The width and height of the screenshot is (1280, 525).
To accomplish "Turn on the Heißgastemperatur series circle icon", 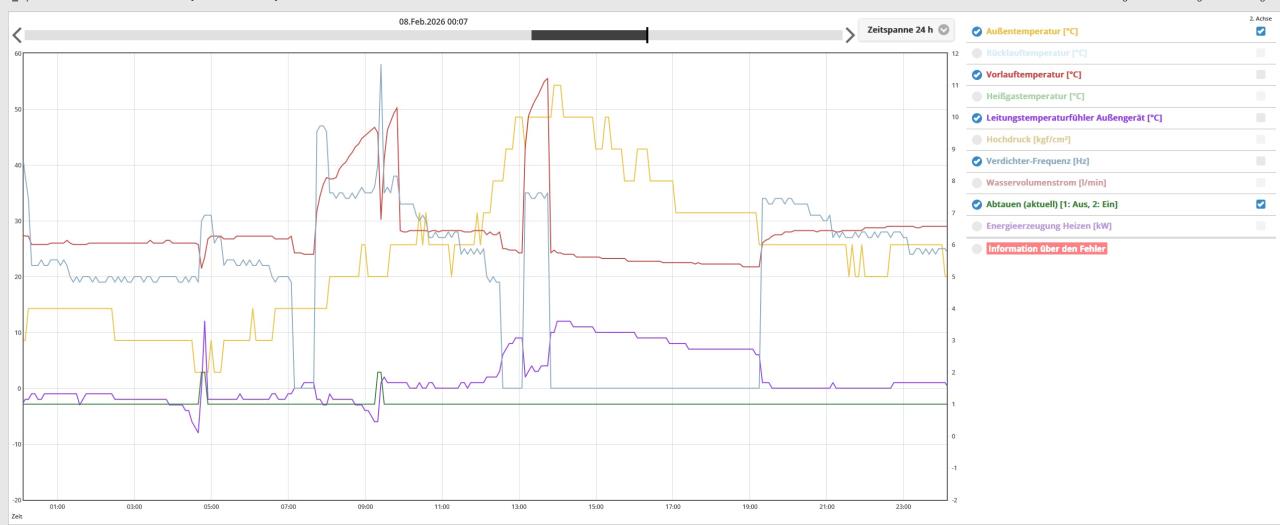I will pyautogui.click(x=977, y=97).
